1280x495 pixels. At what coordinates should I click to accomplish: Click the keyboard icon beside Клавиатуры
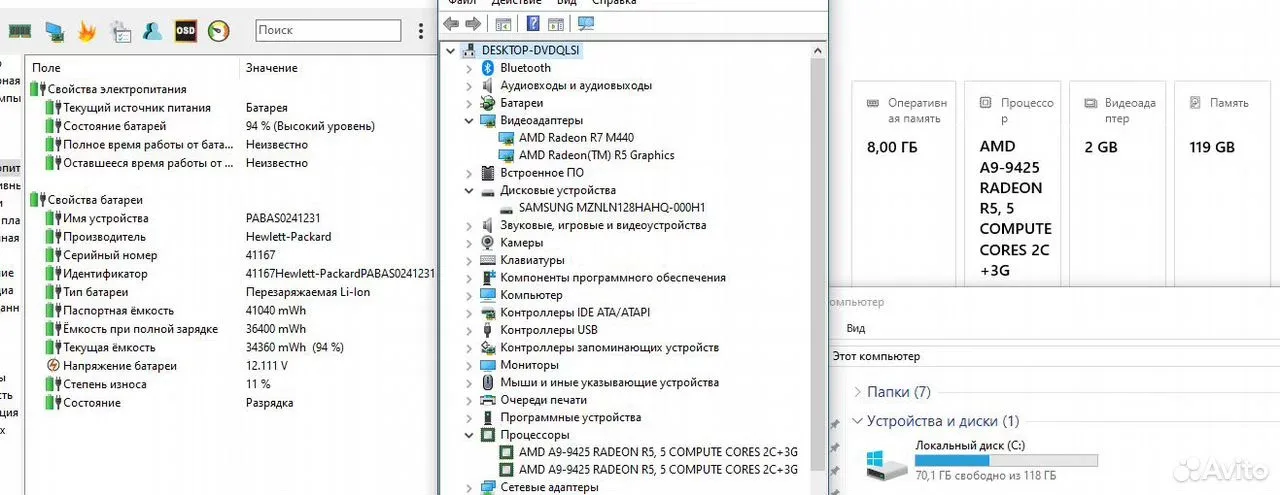pyautogui.click(x=488, y=260)
